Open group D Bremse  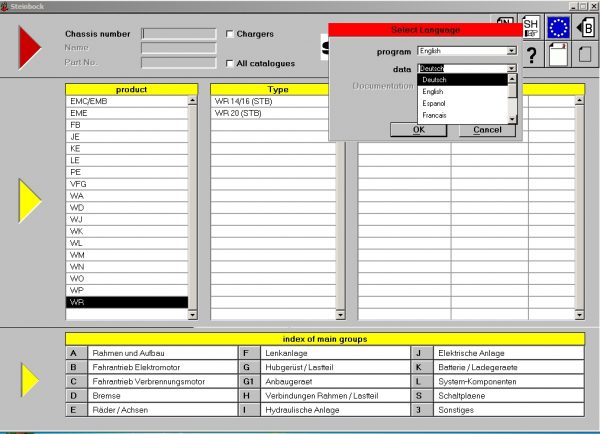coord(152,395)
